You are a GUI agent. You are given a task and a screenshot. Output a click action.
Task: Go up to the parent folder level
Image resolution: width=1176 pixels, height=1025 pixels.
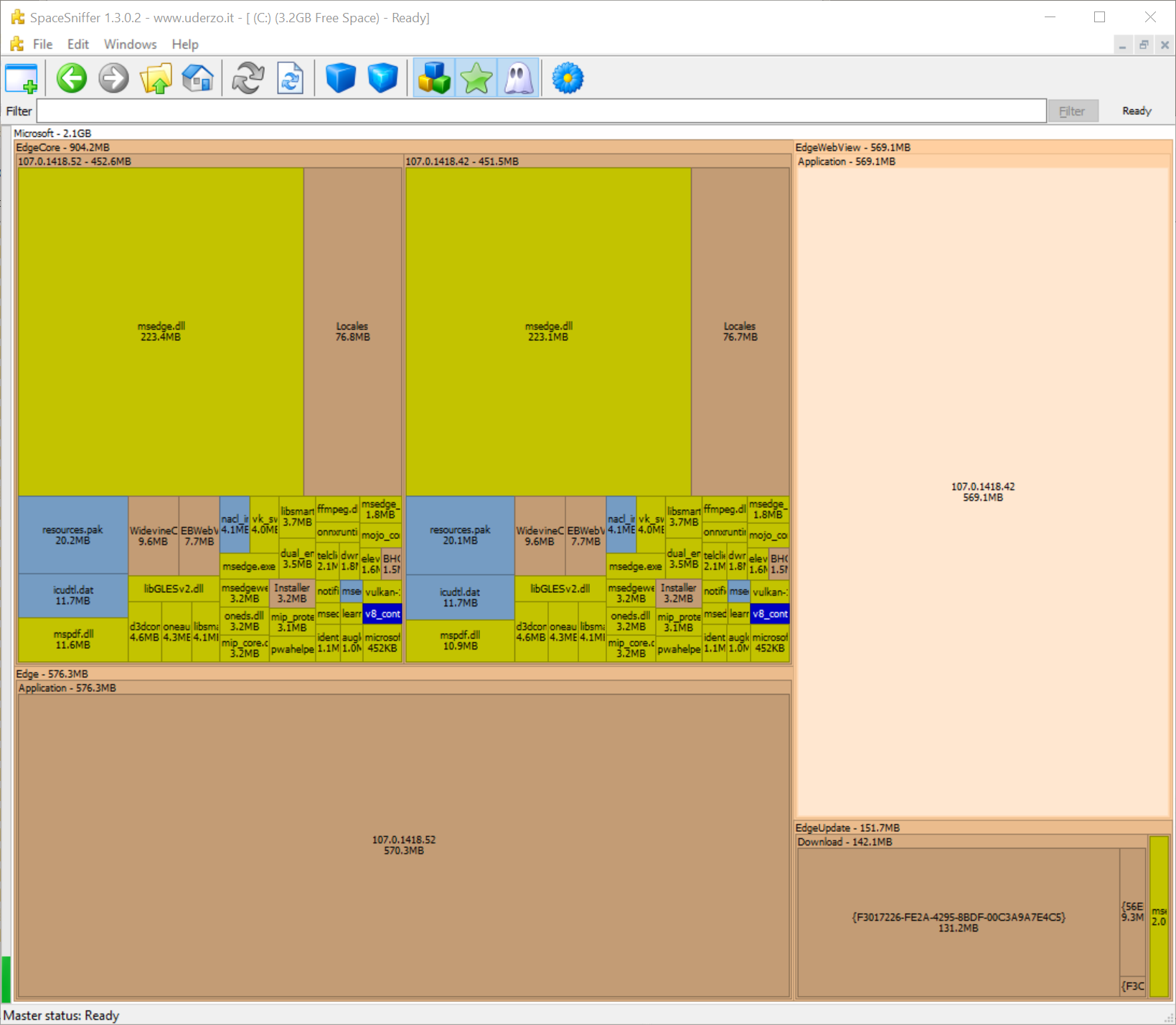tap(156, 78)
